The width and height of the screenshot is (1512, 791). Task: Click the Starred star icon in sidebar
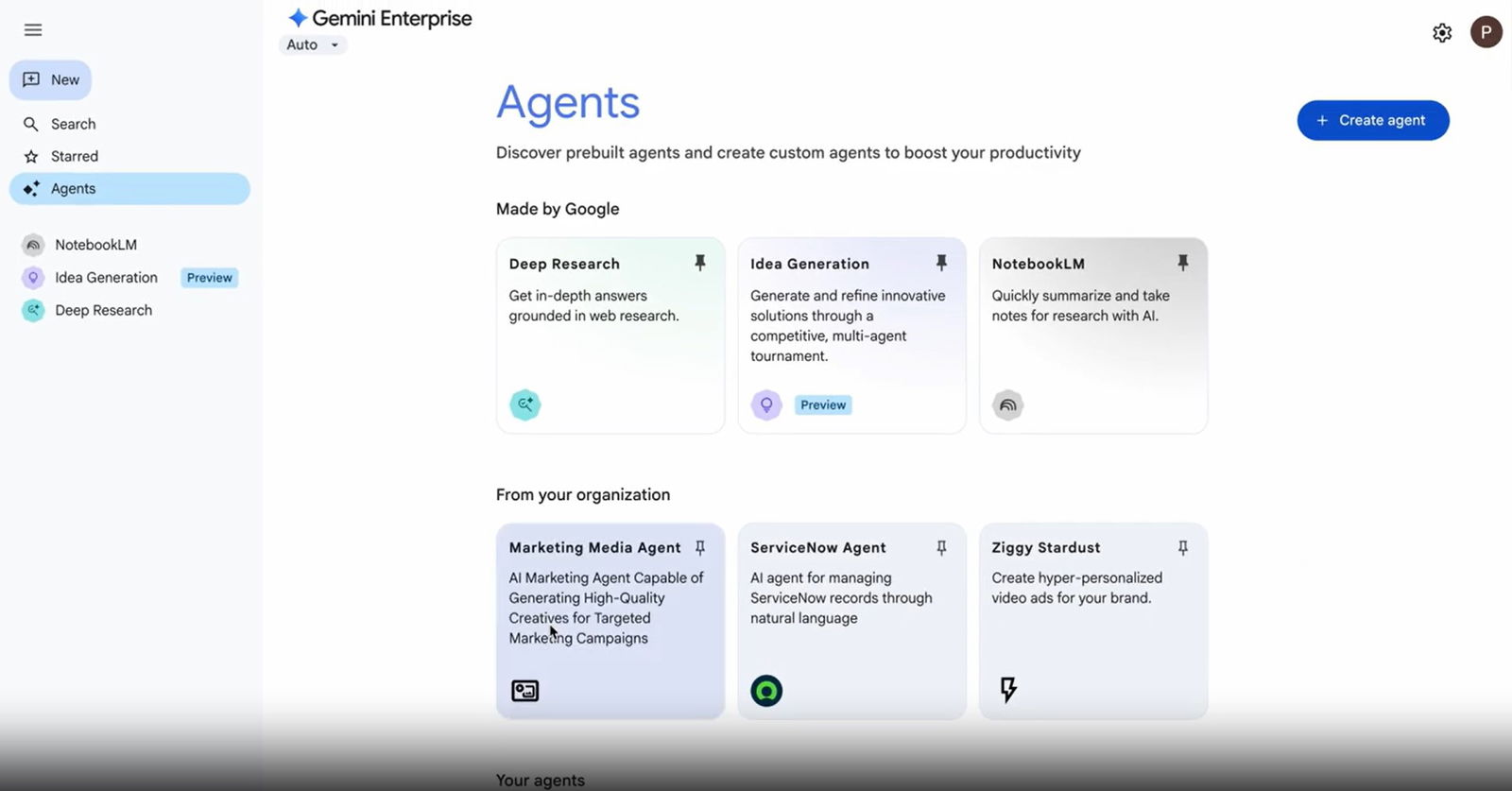pyautogui.click(x=31, y=157)
